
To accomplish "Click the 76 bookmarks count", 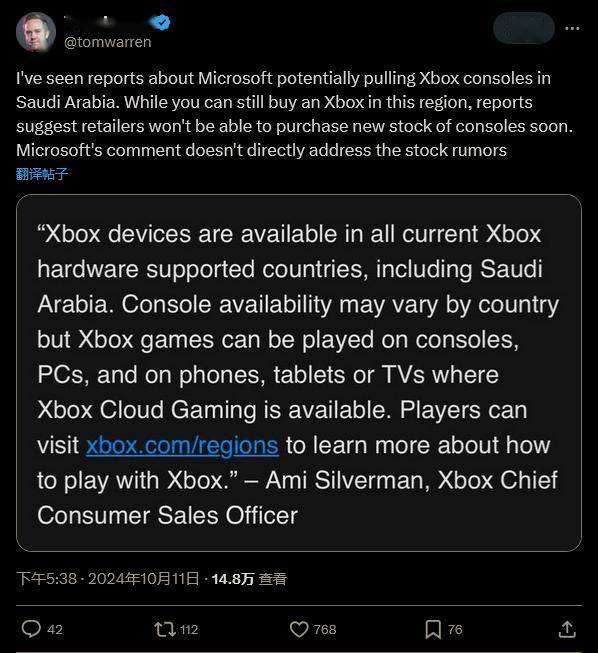I will pyautogui.click(x=455, y=629).
